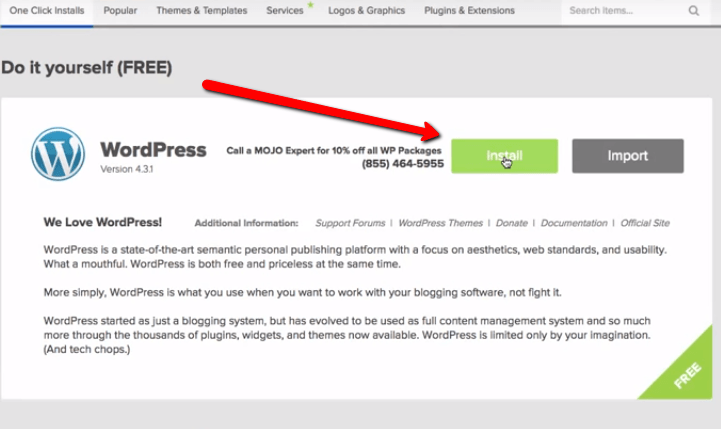Click the WordPress title text
The width and height of the screenshot is (721, 429).
[x=154, y=150]
